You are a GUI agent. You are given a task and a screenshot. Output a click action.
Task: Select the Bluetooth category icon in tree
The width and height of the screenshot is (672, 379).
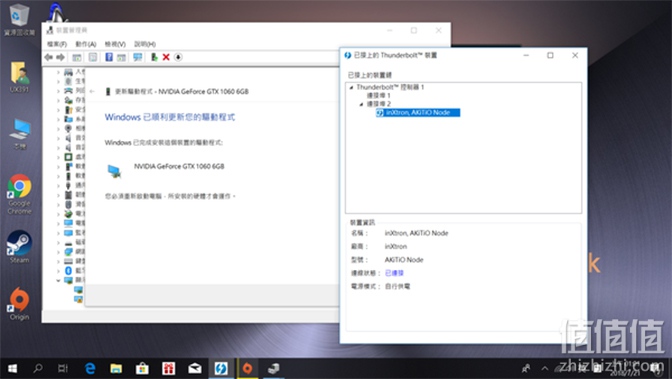[x=68, y=271]
